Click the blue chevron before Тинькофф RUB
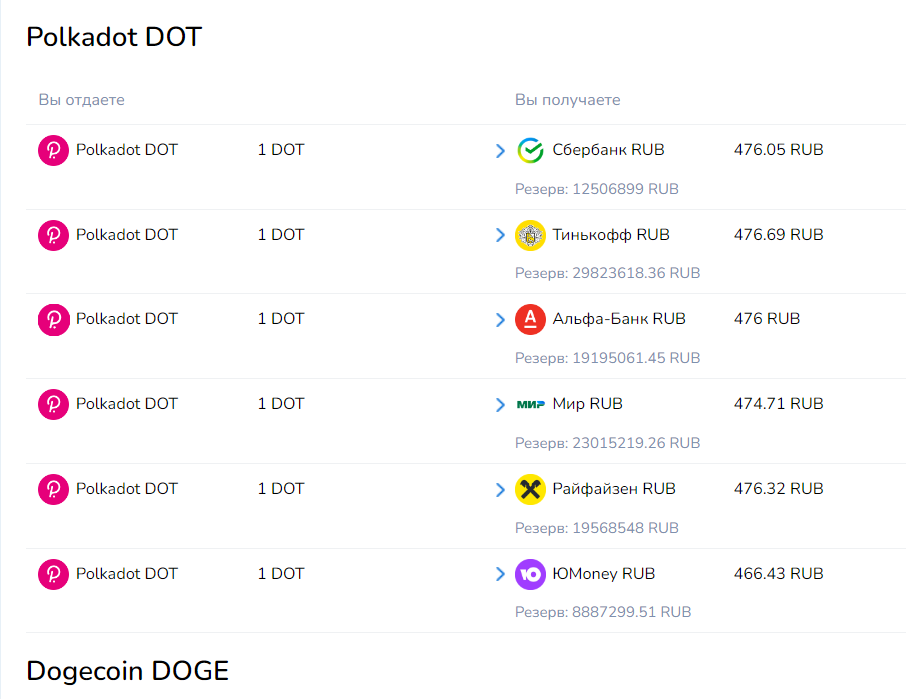The width and height of the screenshot is (906, 699). tap(500, 235)
